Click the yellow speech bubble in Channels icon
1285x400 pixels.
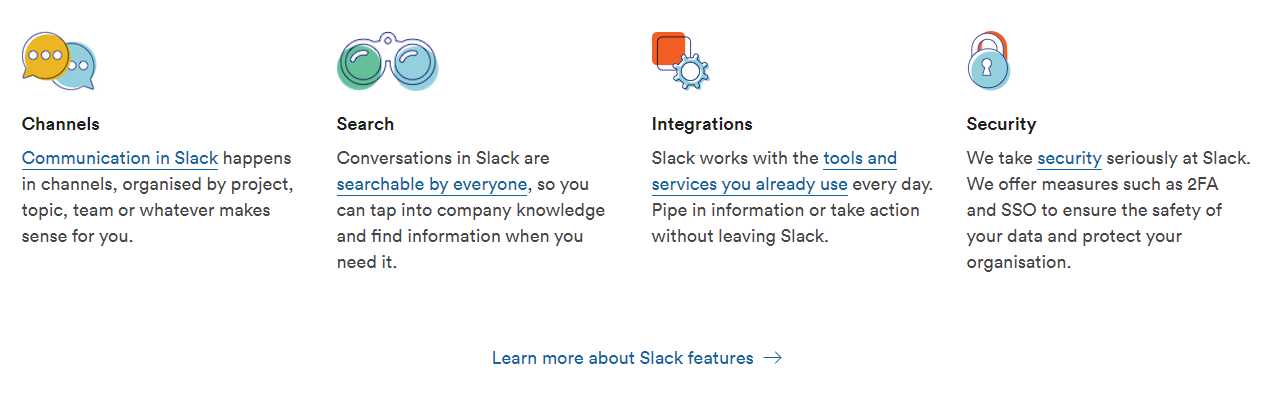(x=44, y=56)
